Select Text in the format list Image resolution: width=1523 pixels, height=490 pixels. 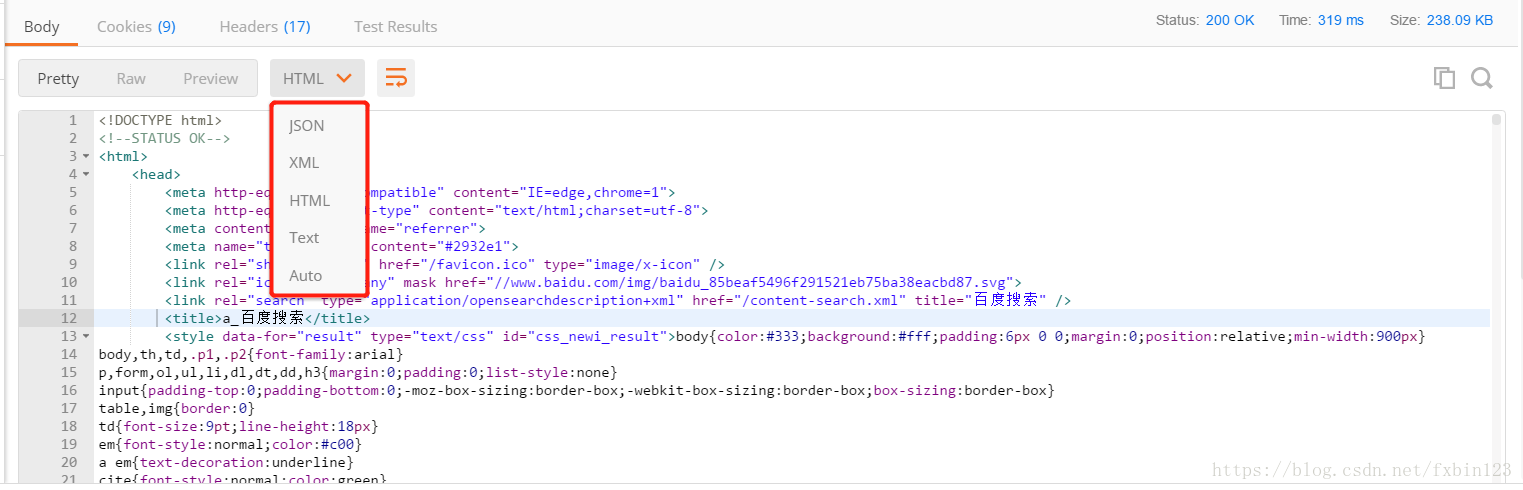[304, 238]
